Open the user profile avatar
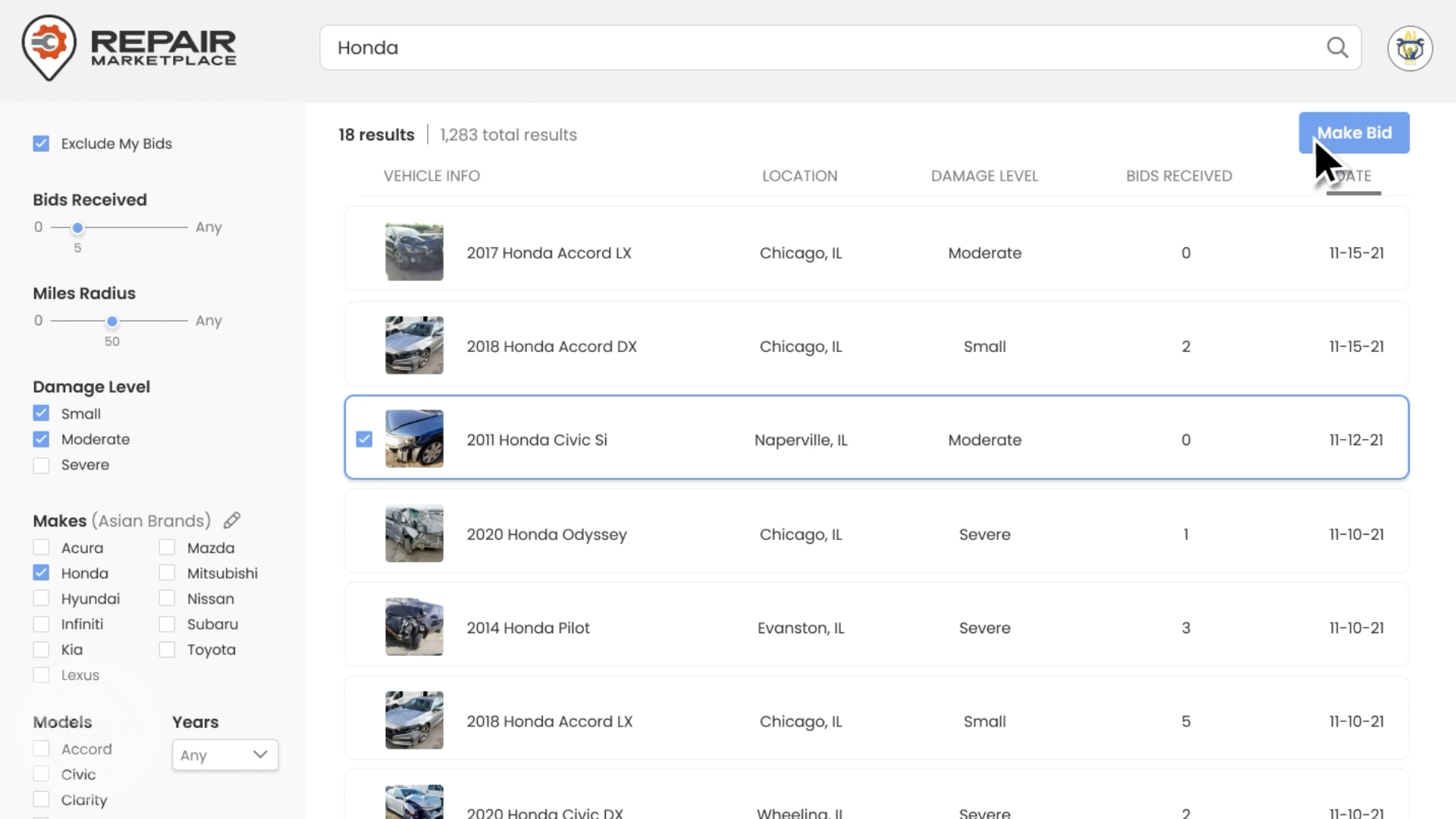1456x819 pixels. 1410,49
